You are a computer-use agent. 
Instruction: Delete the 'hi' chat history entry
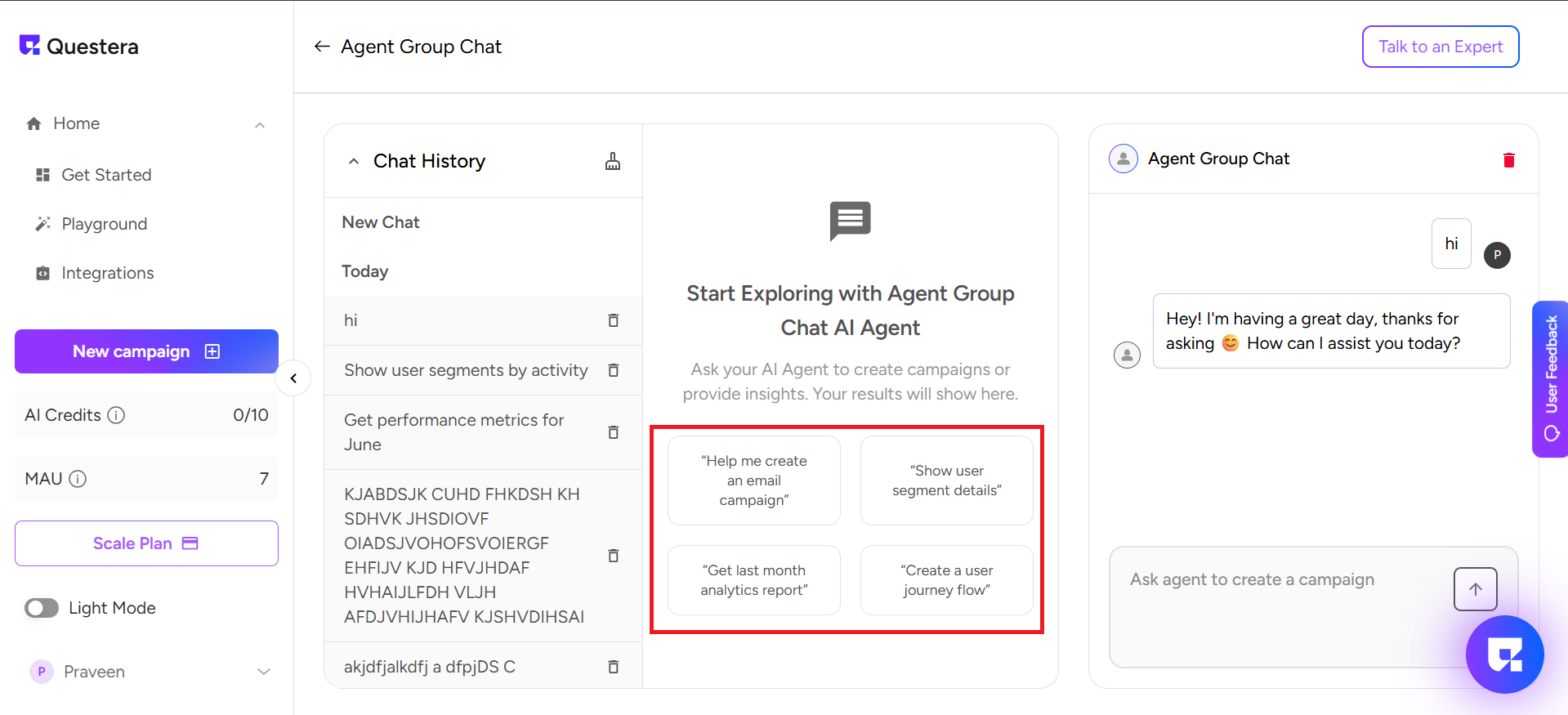click(x=614, y=320)
